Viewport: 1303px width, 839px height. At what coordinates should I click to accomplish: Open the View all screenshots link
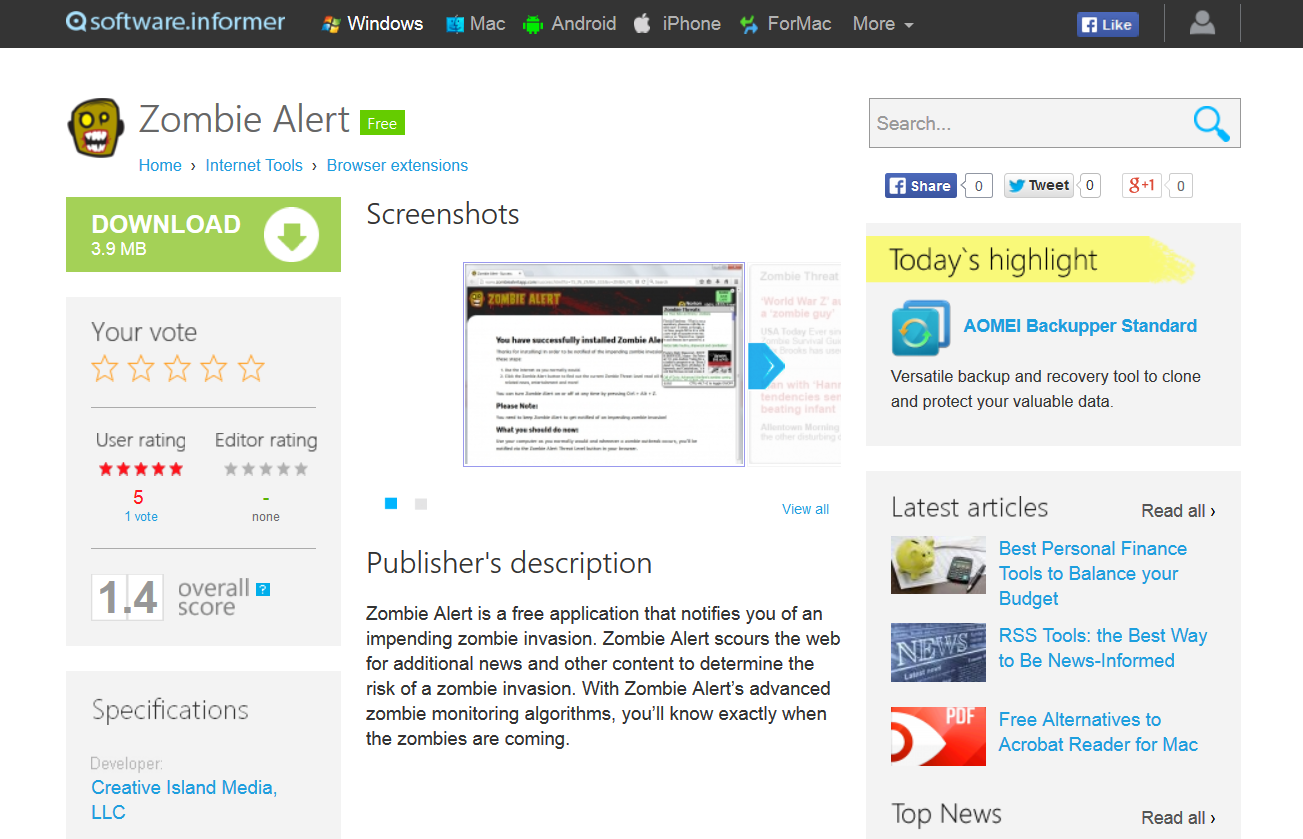[x=805, y=509]
